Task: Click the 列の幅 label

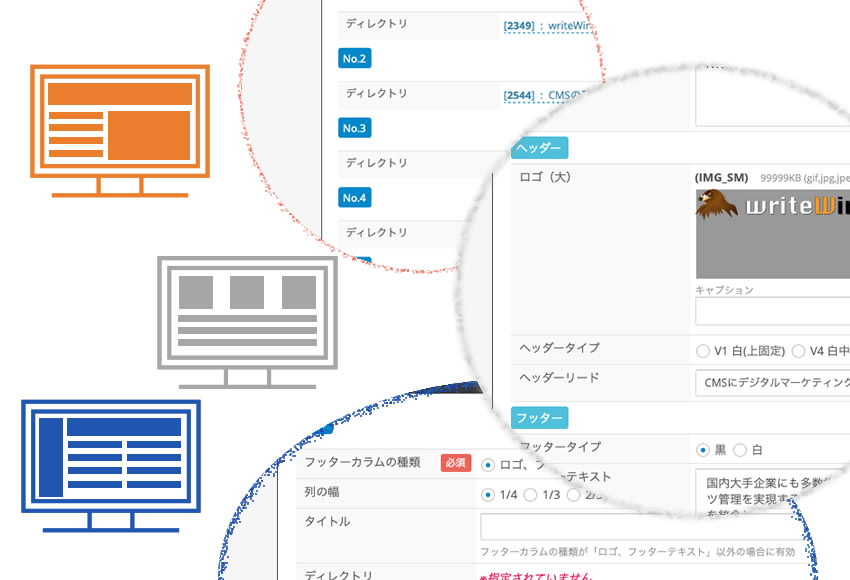Action: [321, 492]
